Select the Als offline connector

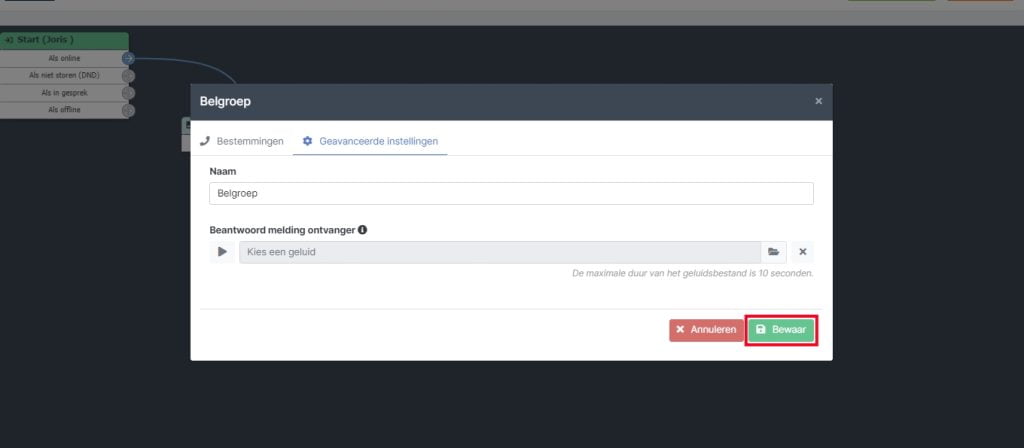[128, 110]
